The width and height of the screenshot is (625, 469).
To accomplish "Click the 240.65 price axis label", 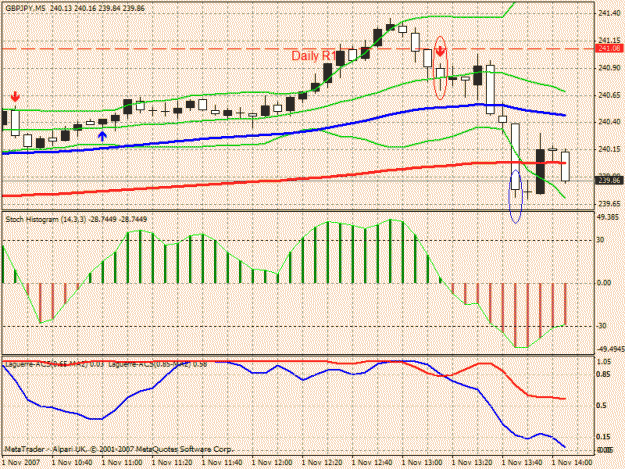I will click(x=609, y=95).
